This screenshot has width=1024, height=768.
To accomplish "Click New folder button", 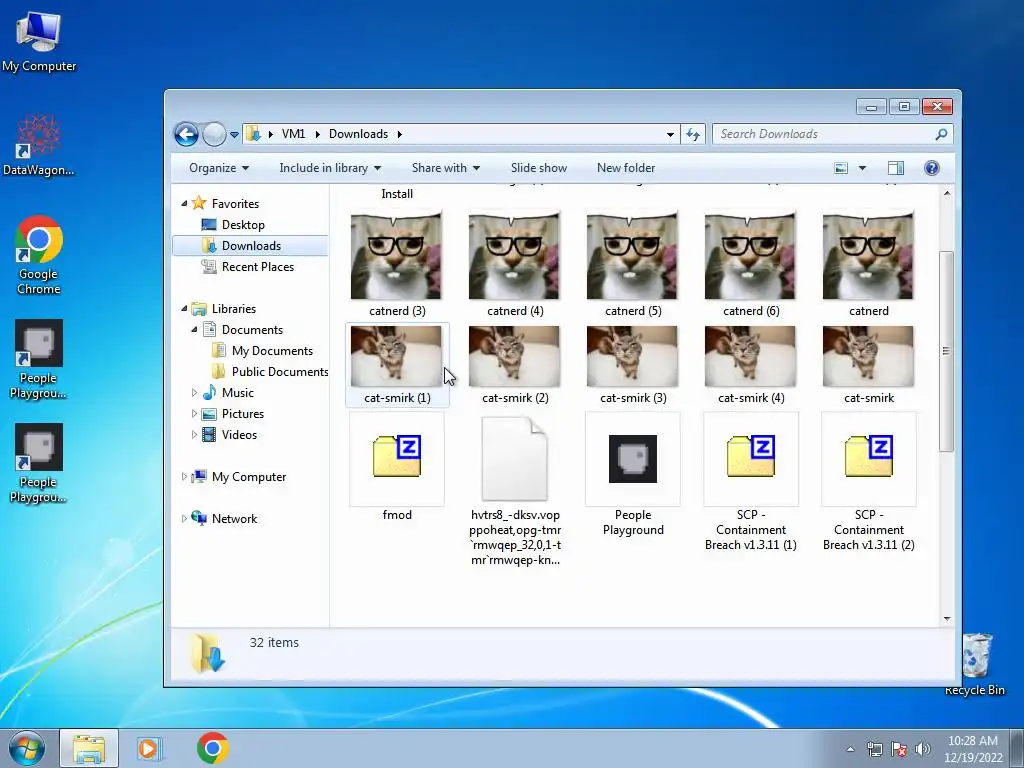I will pyautogui.click(x=626, y=168).
